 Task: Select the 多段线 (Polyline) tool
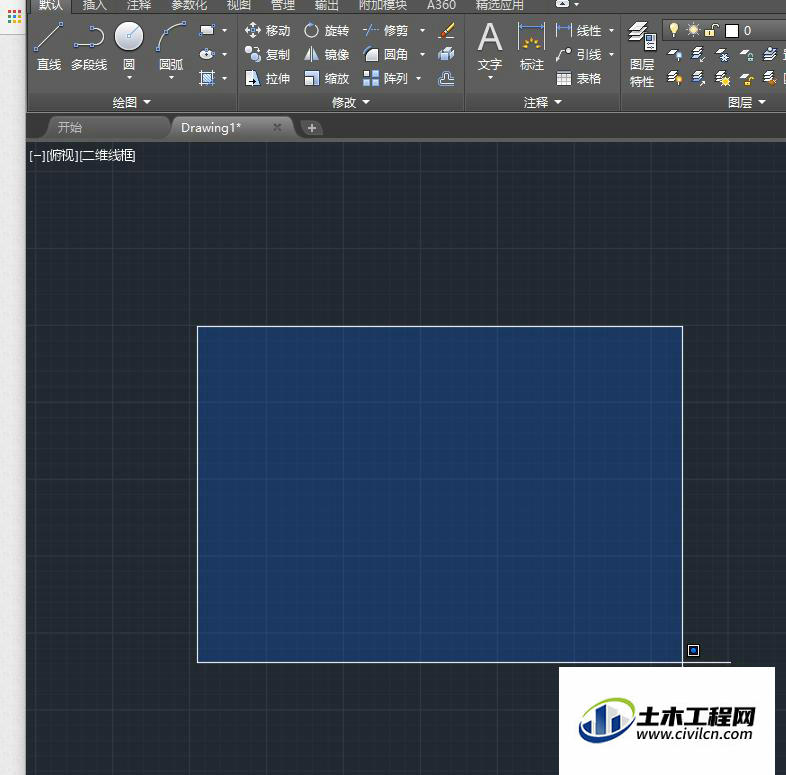[x=89, y=47]
